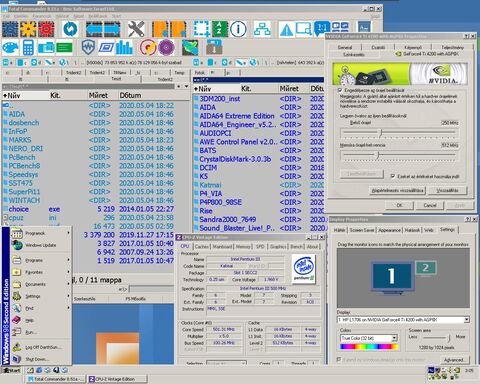Click the gray download arrow box icon
This screenshot has height=384, width=480.
point(214,48)
